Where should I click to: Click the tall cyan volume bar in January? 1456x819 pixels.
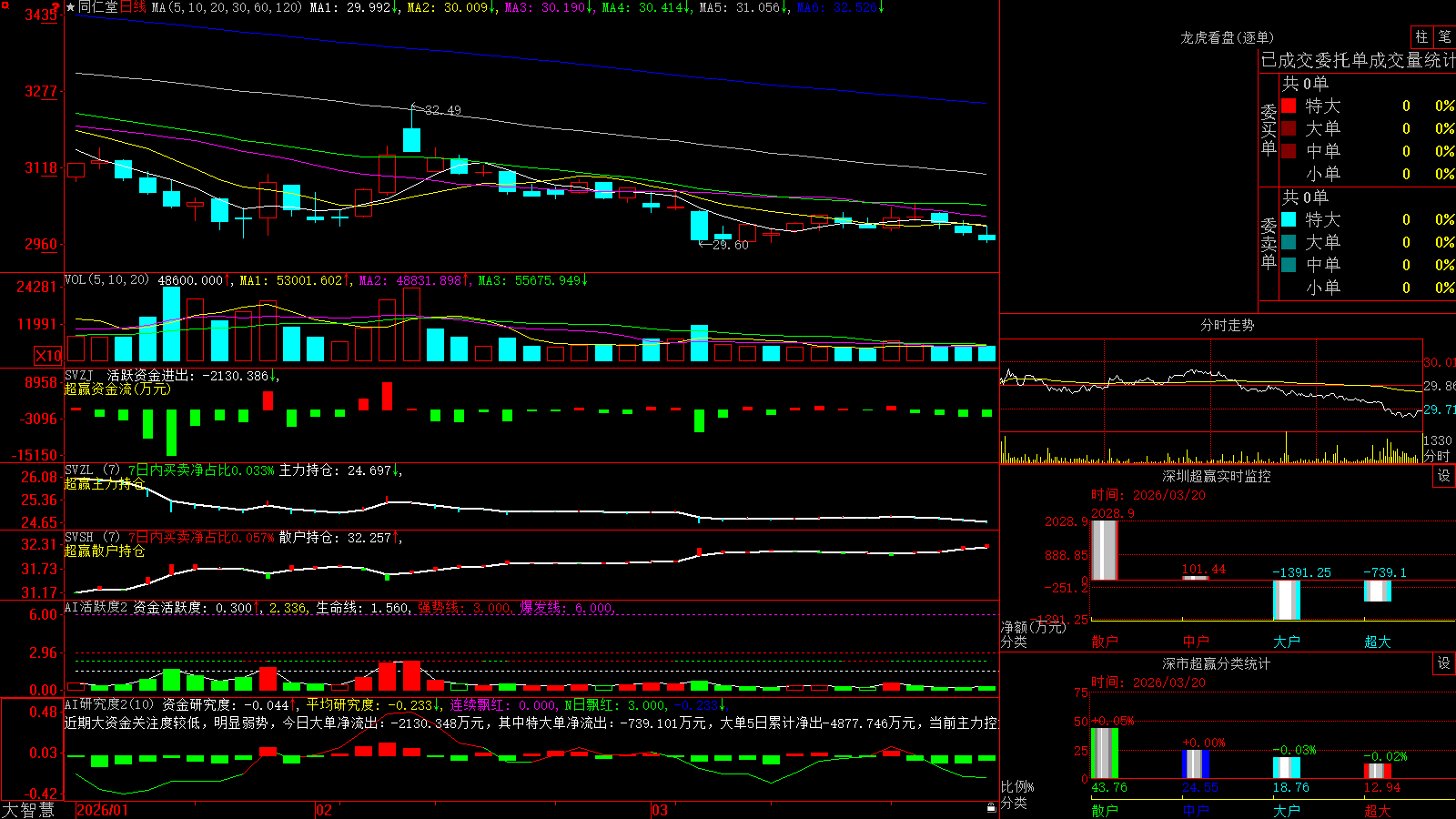(171, 325)
